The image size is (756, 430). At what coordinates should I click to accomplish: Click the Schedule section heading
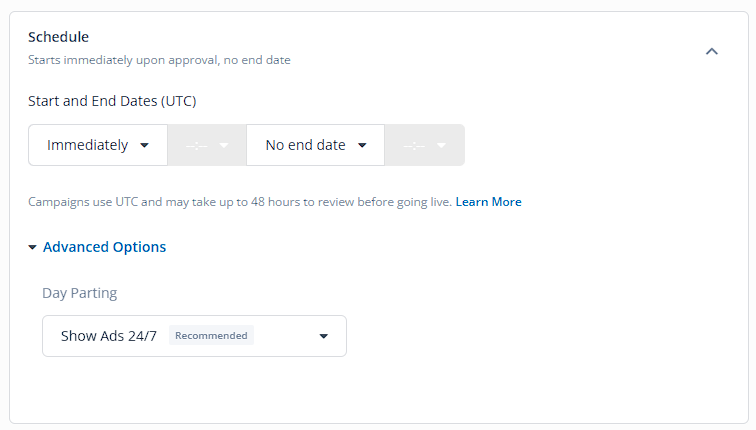click(58, 37)
